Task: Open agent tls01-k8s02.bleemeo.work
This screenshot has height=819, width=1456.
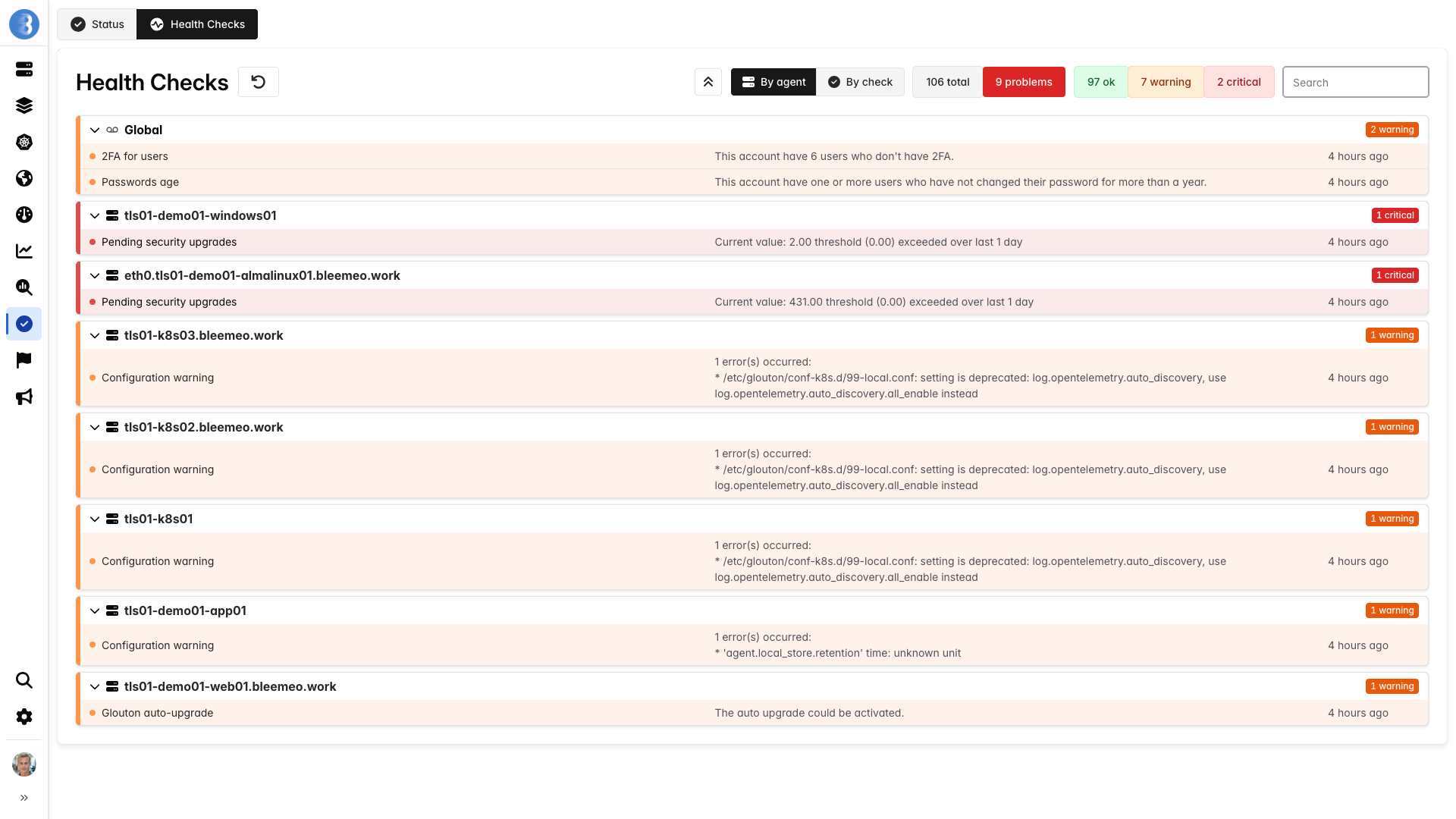Action: pos(203,427)
